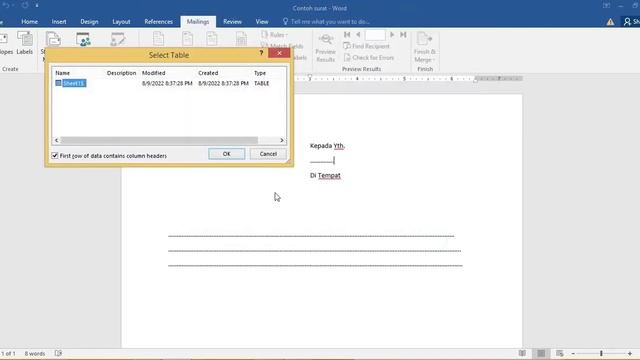
Task: Click the Di Tempat text in document
Action: pyautogui.click(x=325, y=176)
